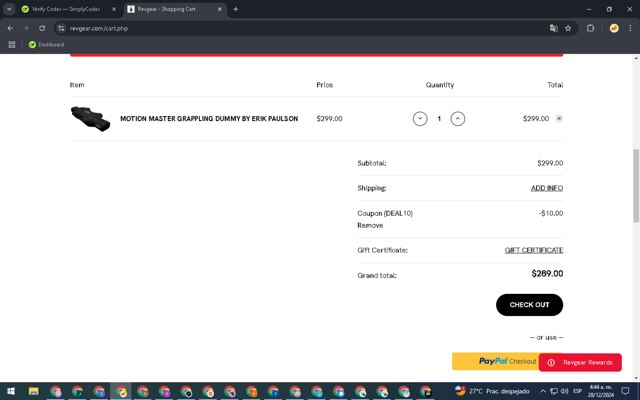Open Windows Start menu
Screen dimensions: 640x400
[11, 391]
